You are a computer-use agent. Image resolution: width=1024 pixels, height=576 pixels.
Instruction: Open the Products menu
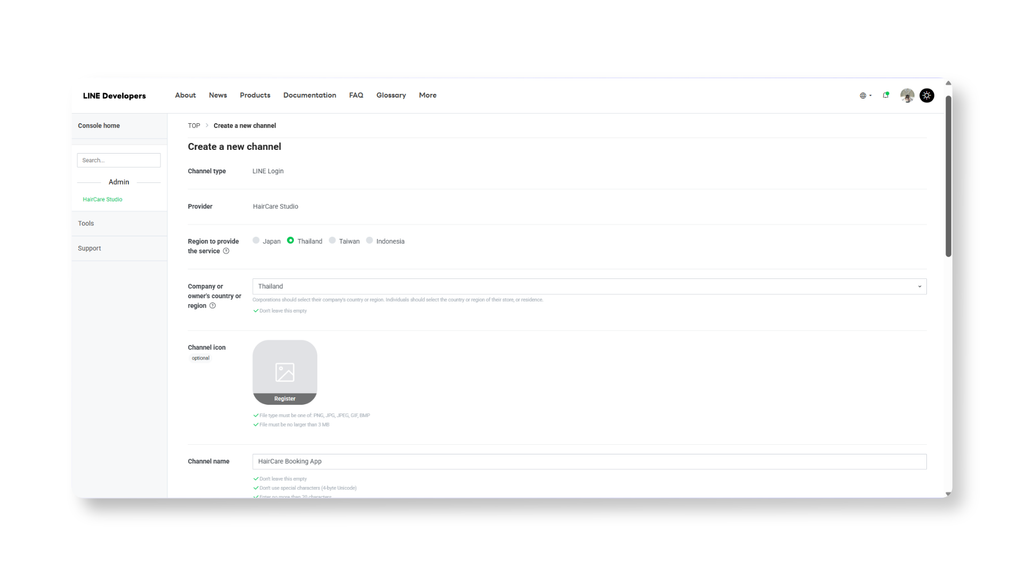[x=255, y=95]
